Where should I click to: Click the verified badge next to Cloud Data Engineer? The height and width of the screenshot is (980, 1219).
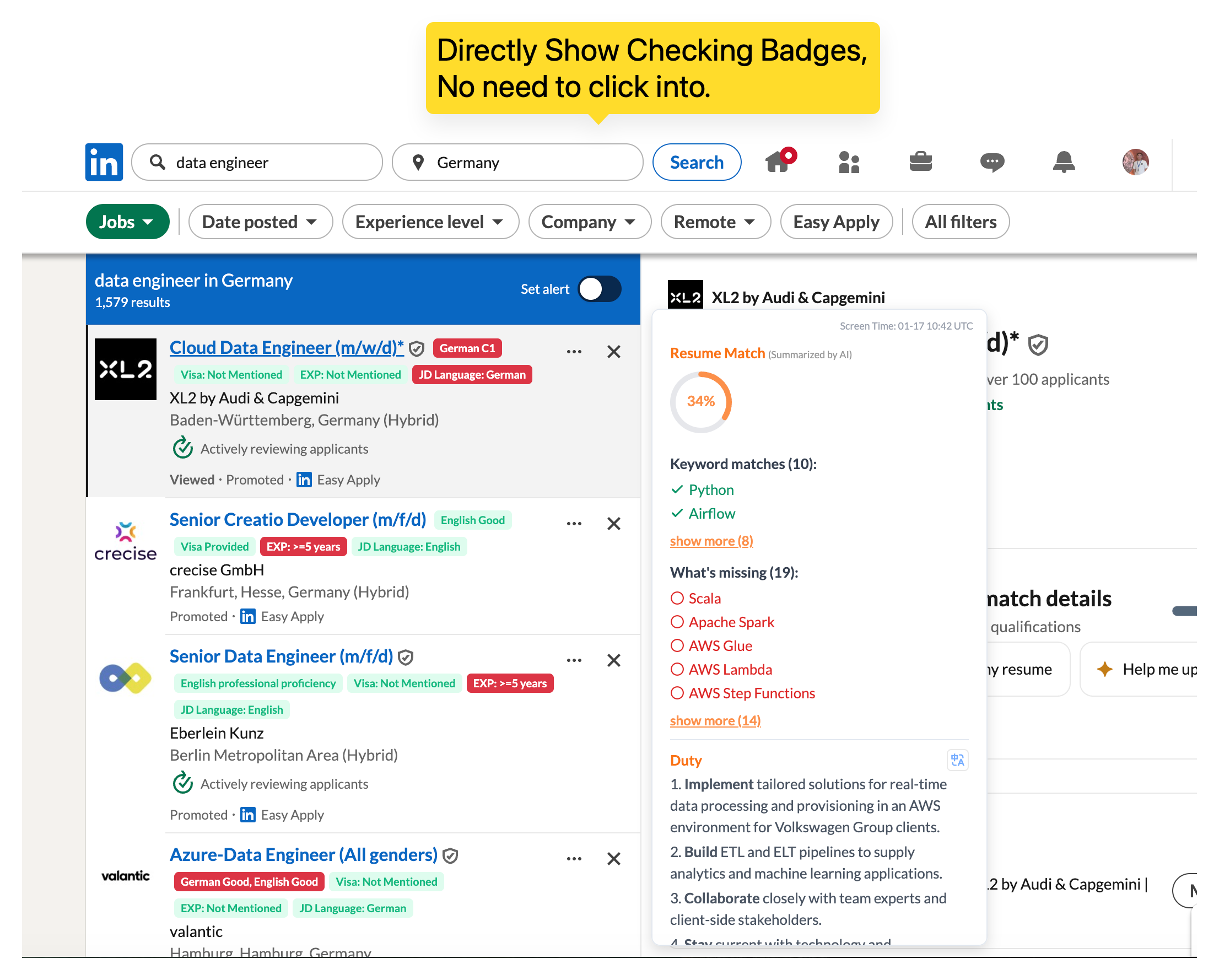pos(417,348)
